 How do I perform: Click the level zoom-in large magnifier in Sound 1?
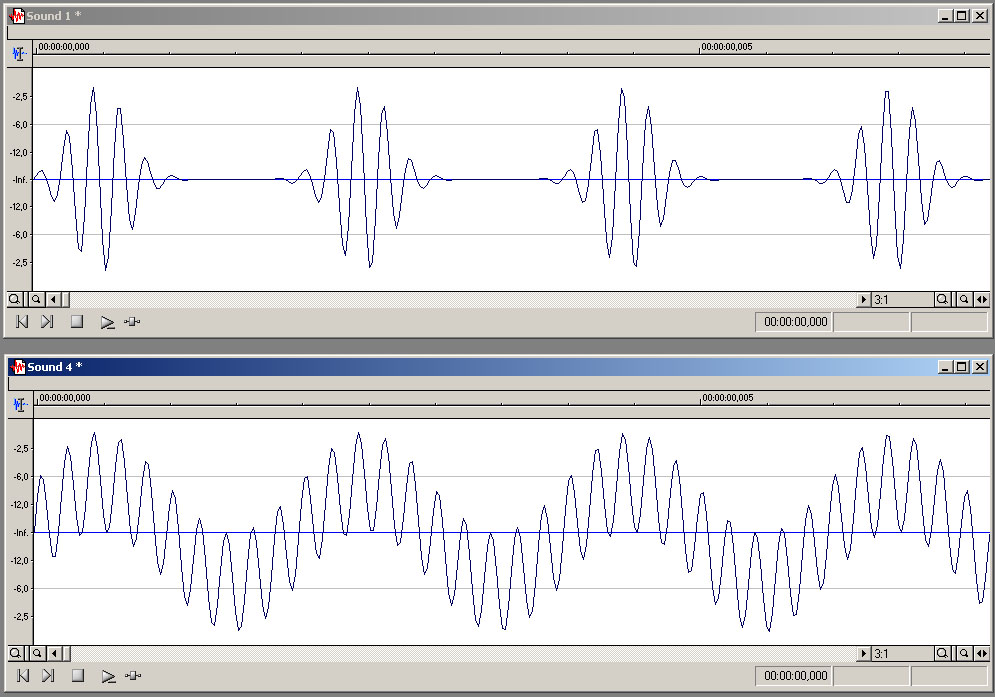pos(15,299)
